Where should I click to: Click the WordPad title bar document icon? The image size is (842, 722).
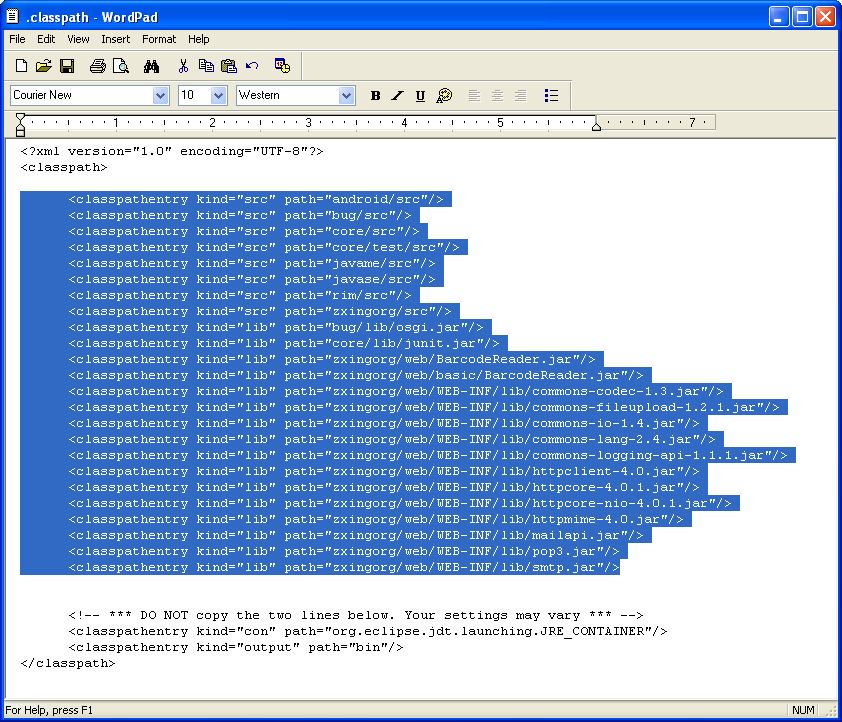click(x=13, y=17)
